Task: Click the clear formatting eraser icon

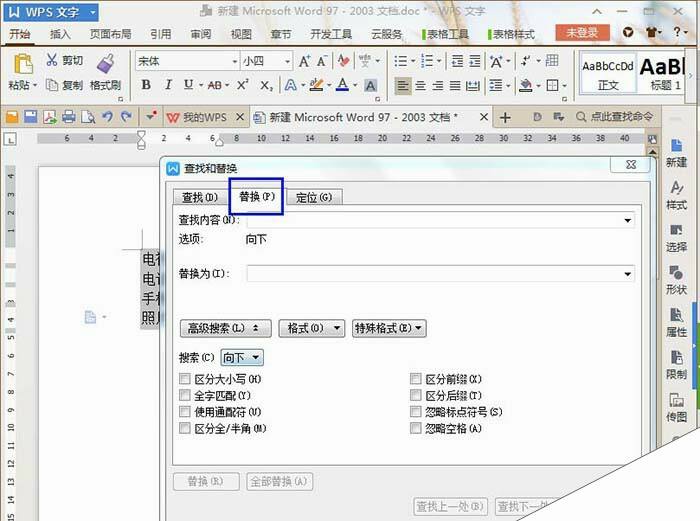Action: [x=343, y=61]
